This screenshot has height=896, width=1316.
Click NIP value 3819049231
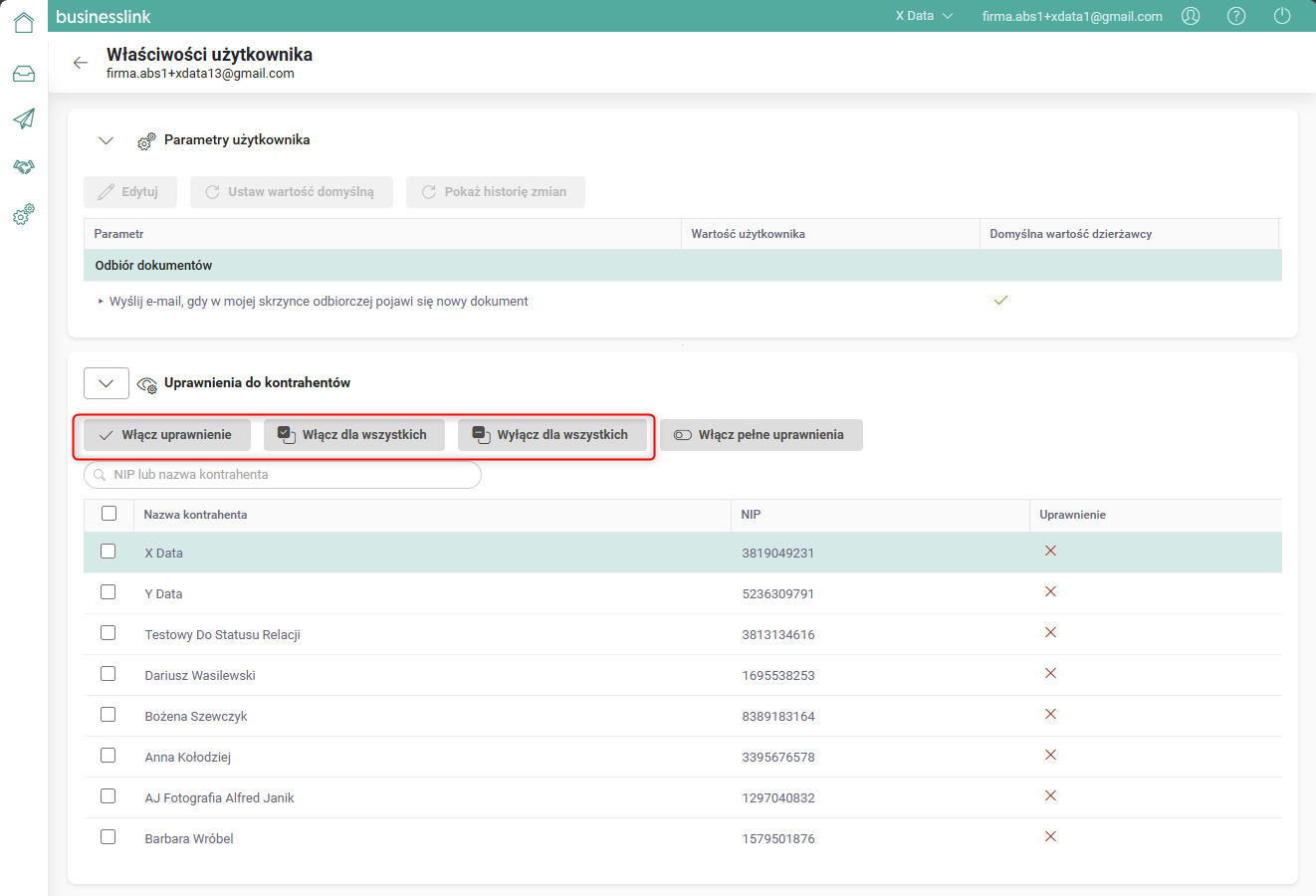[778, 554]
